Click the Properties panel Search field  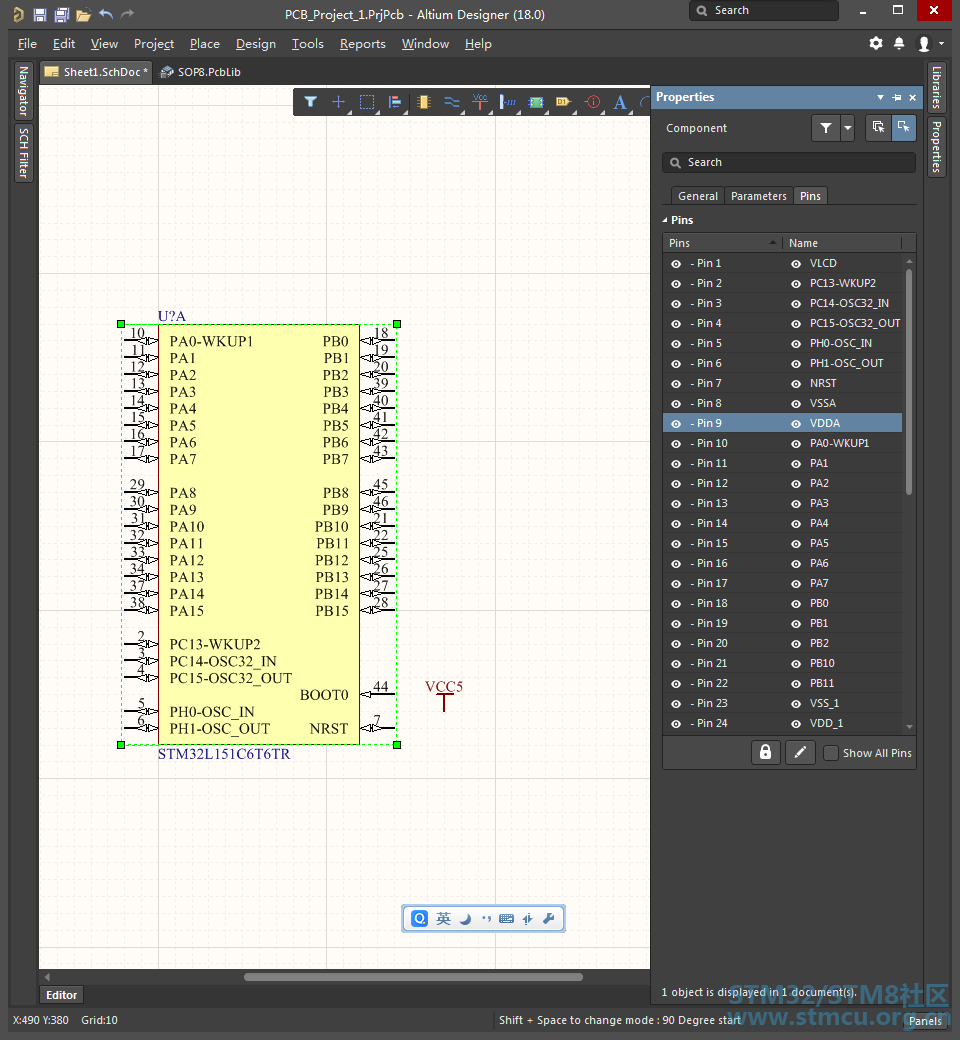(789, 162)
